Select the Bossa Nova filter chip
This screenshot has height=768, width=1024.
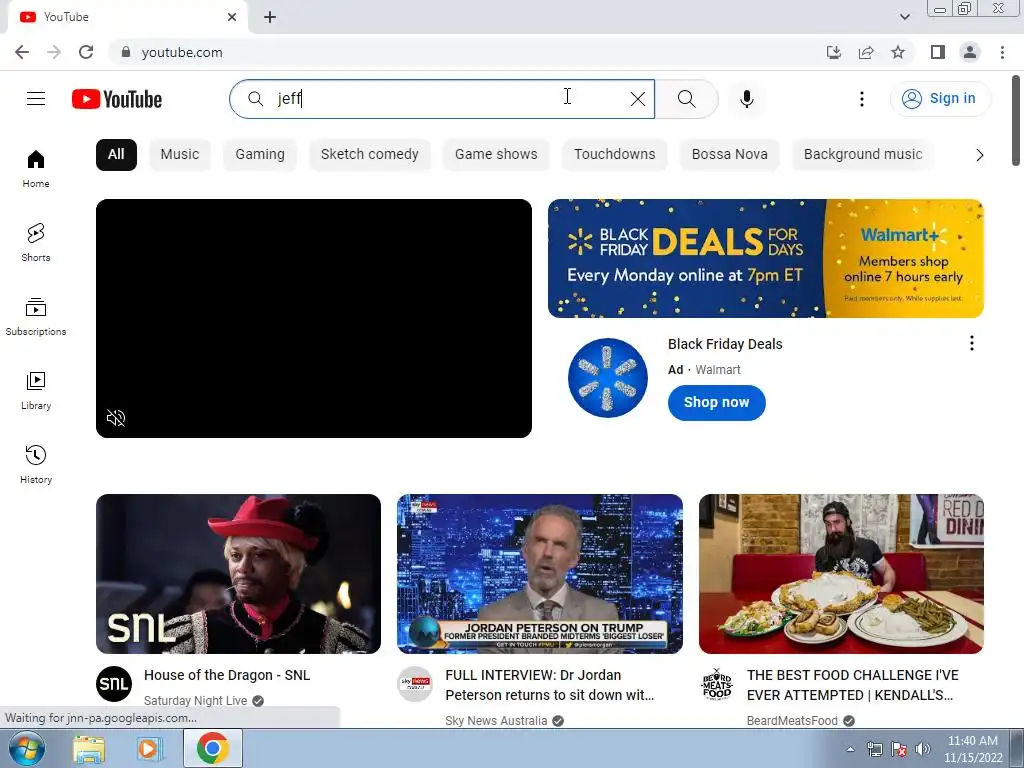pyautogui.click(x=729, y=155)
